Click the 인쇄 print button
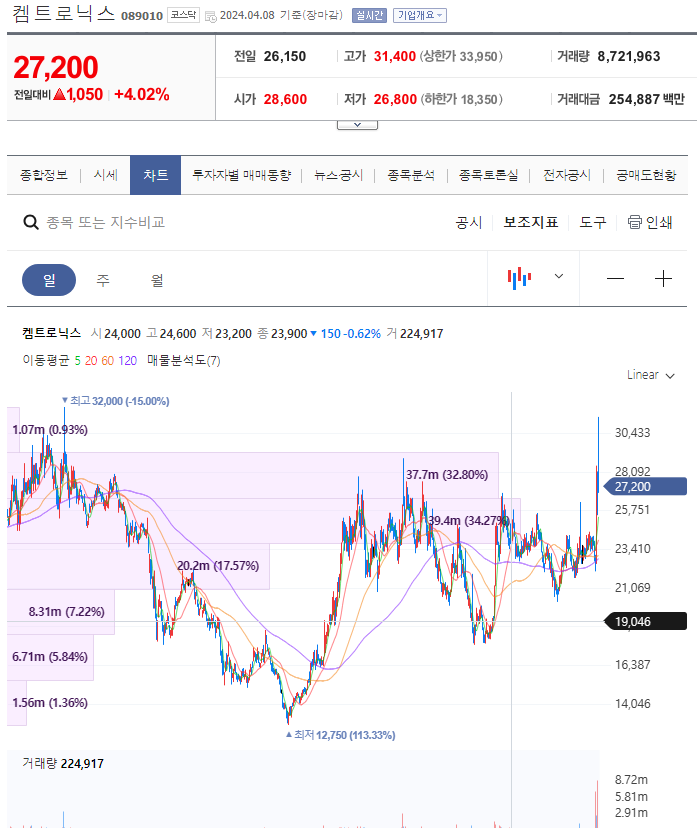The image size is (697, 828). click(x=650, y=222)
